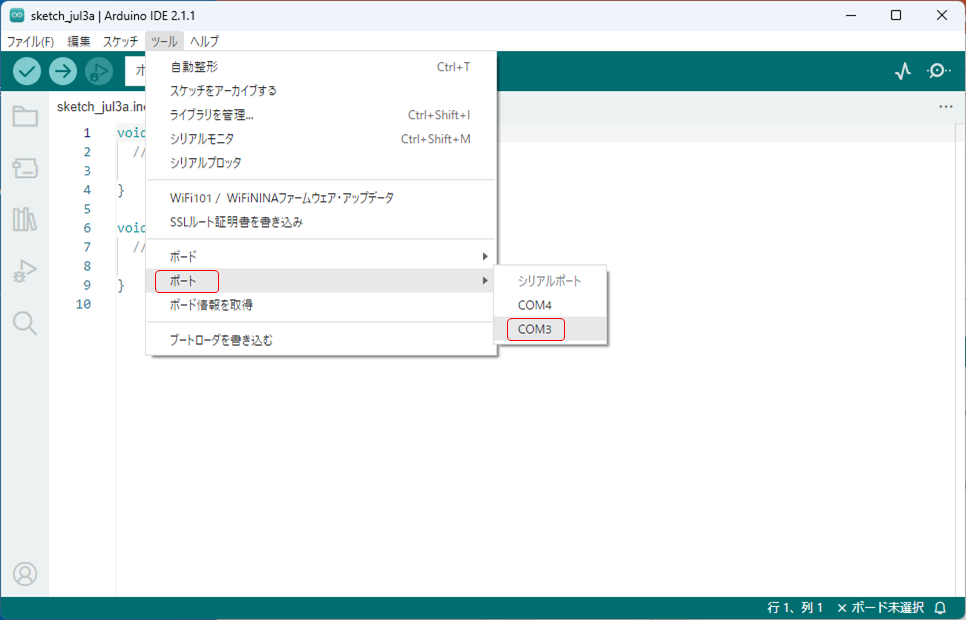The width and height of the screenshot is (966, 620).
Task: Choose ライブラリを管理...
Action: pyautogui.click(x=321, y=115)
